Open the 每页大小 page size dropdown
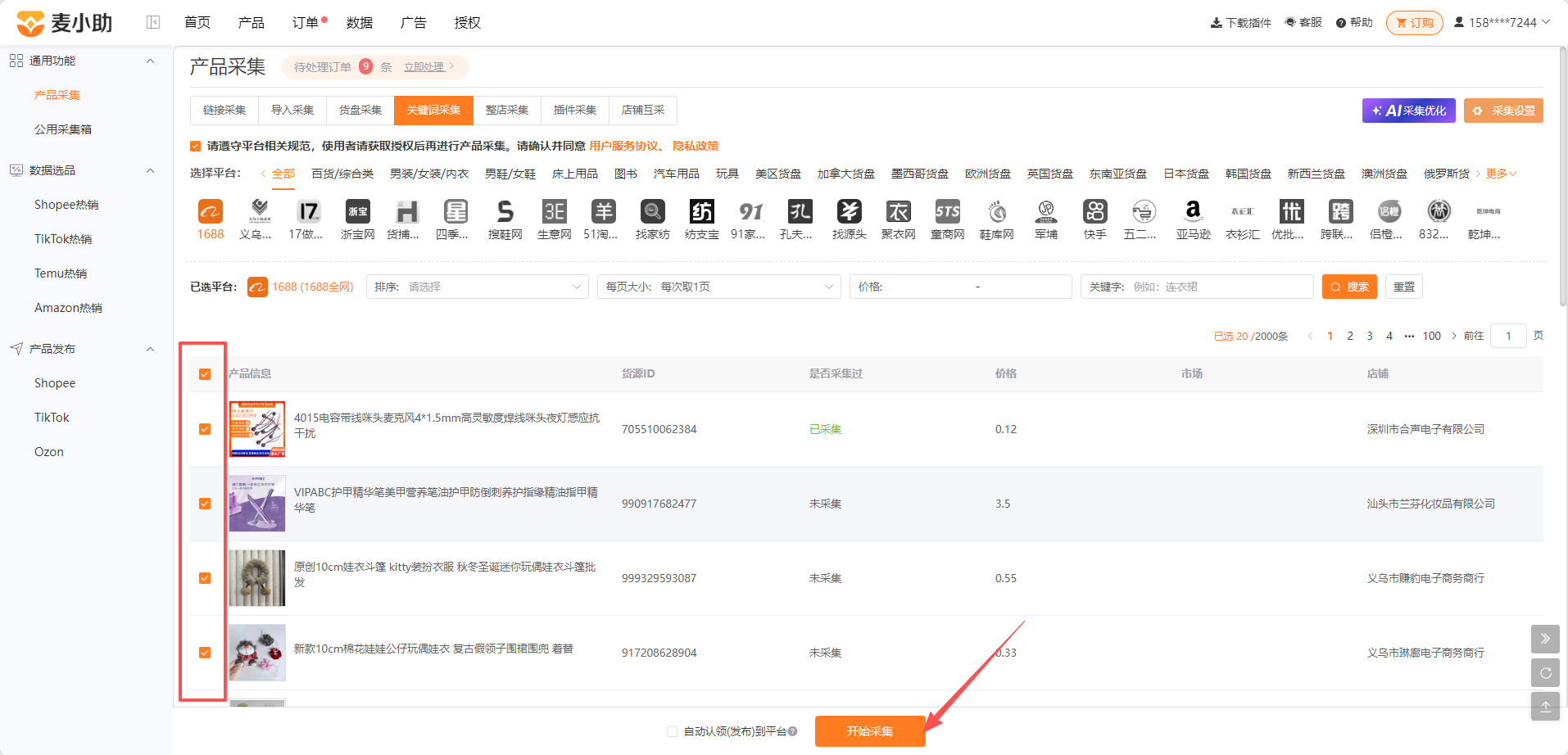 719,287
